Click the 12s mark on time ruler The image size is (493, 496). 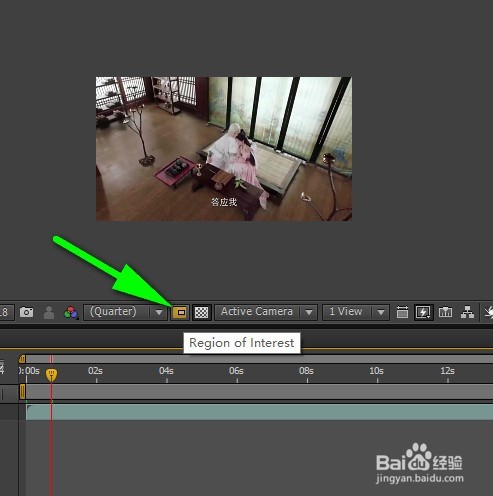[447, 371]
